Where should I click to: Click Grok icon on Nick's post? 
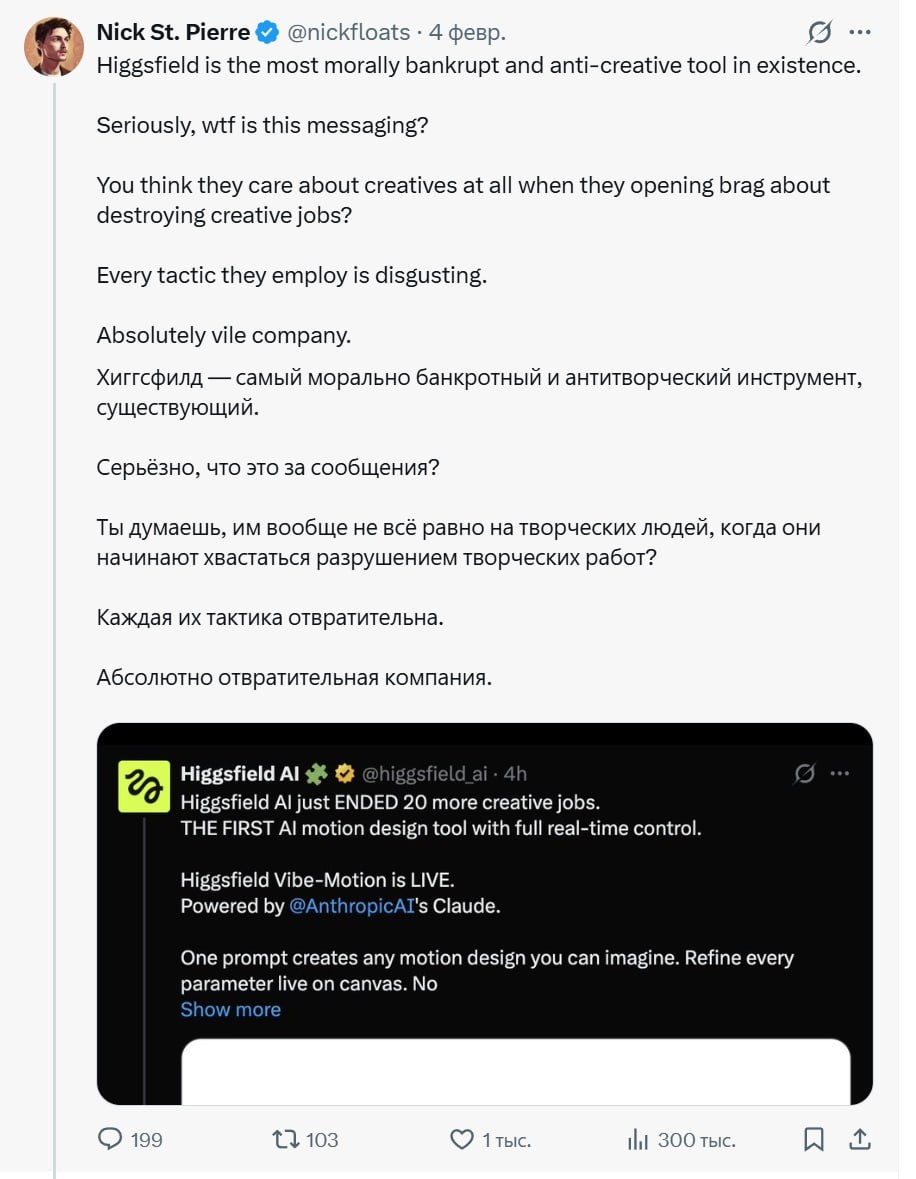tap(819, 33)
